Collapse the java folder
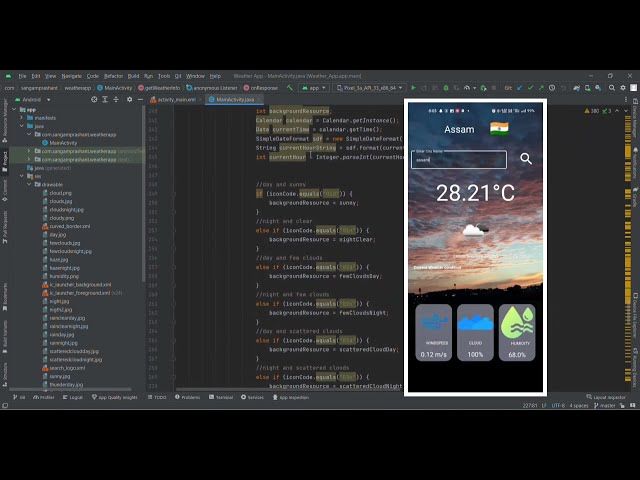The height and width of the screenshot is (480, 640). point(22,126)
